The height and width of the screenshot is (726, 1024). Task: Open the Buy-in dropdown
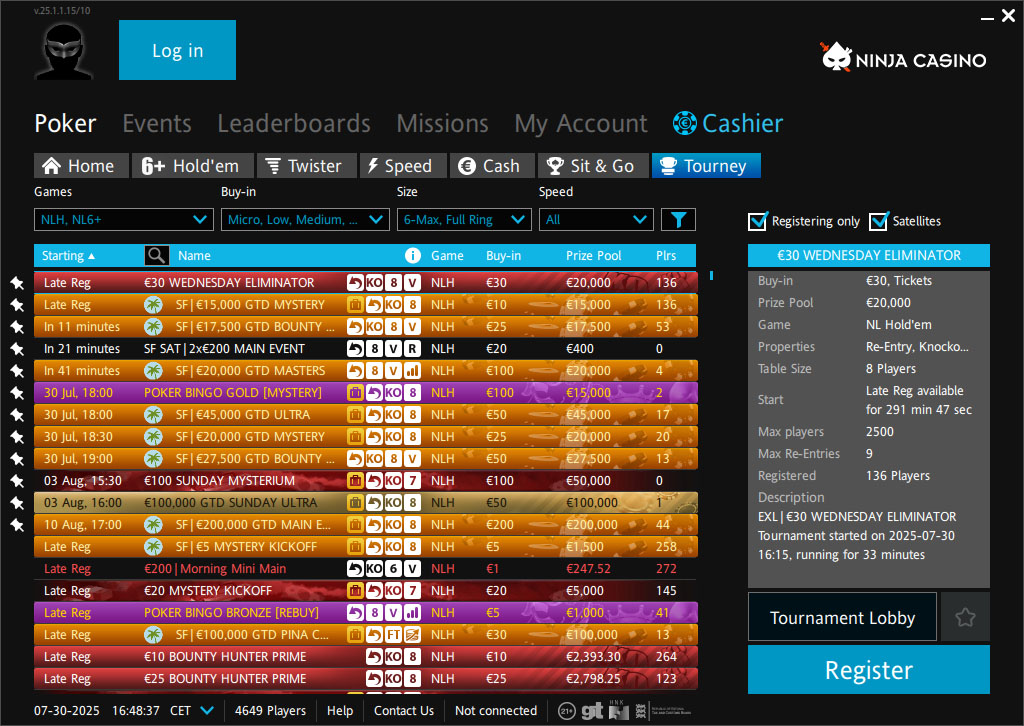tap(305, 219)
